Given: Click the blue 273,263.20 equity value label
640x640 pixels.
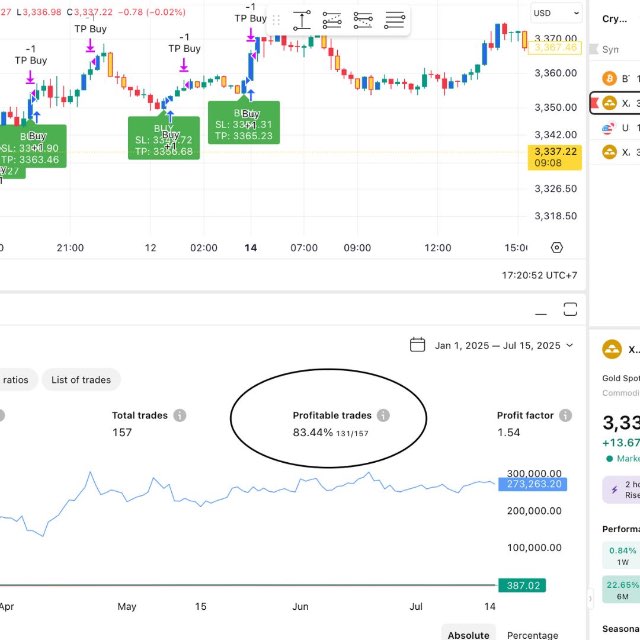Looking at the screenshot, I should 533,484.
